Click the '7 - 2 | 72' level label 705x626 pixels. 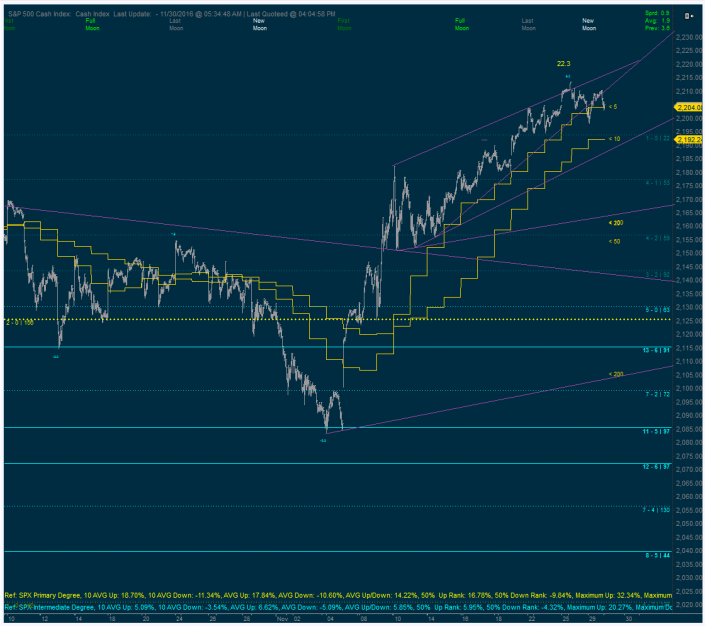[x=658, y=394]
